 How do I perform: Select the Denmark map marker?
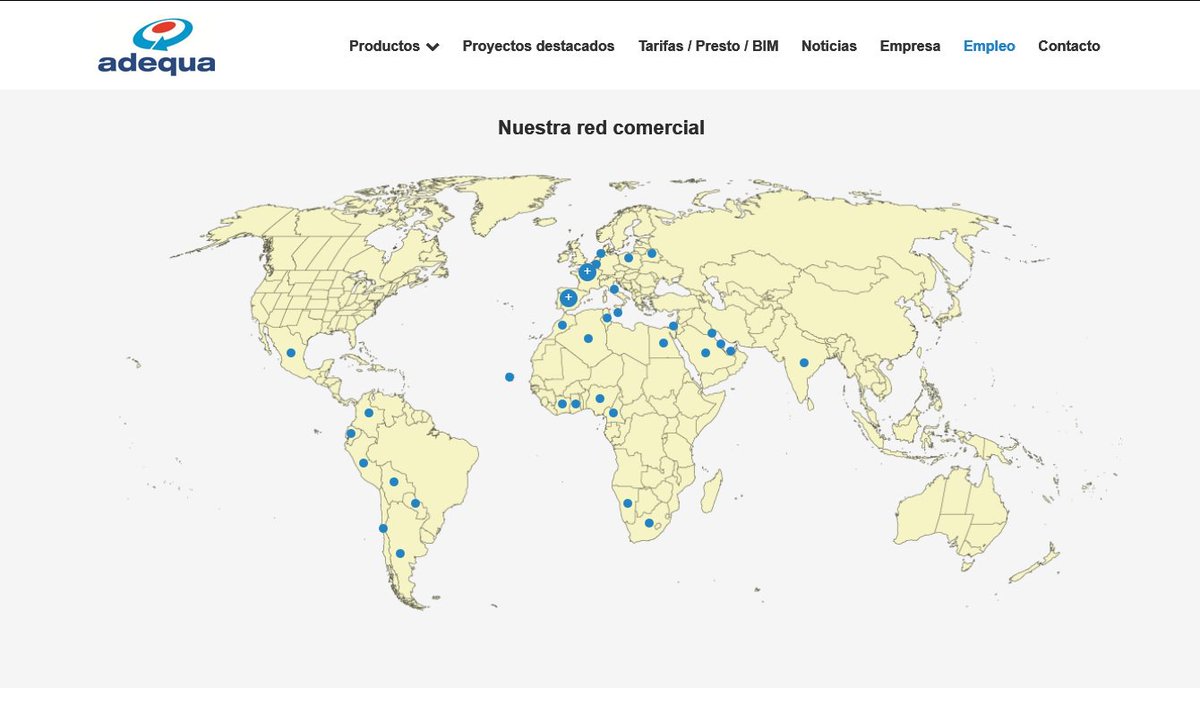(600, 253)
